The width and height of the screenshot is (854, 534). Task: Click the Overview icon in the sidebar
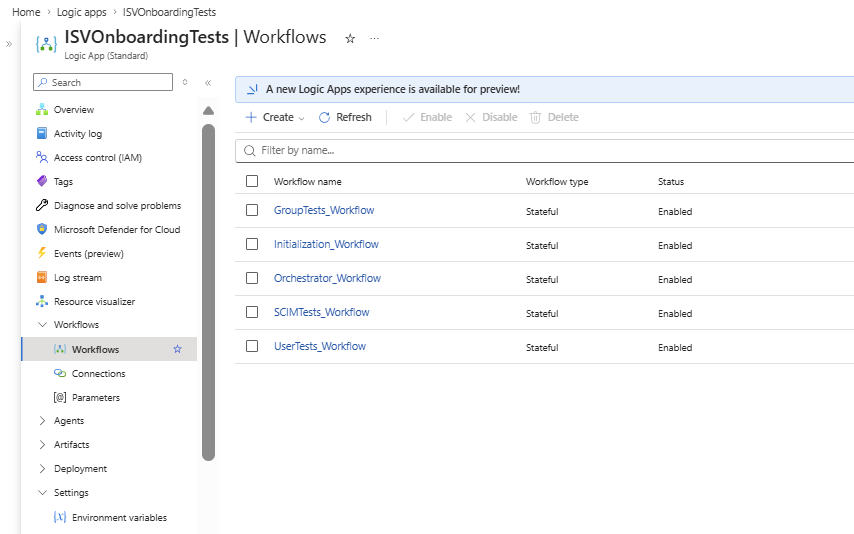(42, 110)
